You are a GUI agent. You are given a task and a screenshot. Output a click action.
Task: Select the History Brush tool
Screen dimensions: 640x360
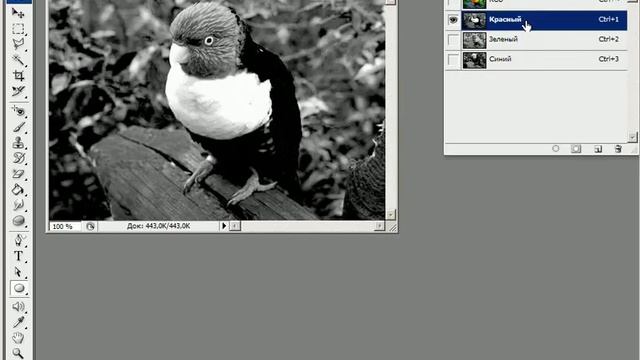(x=18, y=158)
